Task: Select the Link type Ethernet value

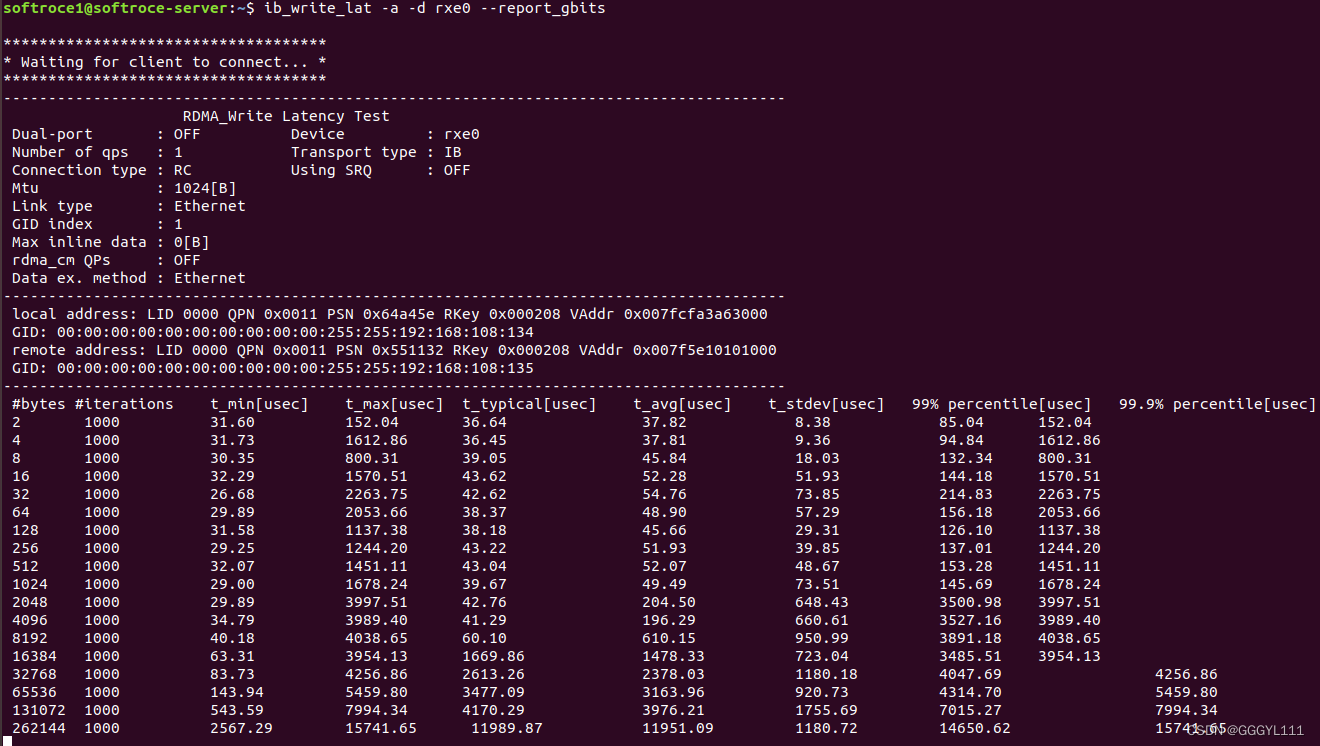Action: (x=210, y=206)
